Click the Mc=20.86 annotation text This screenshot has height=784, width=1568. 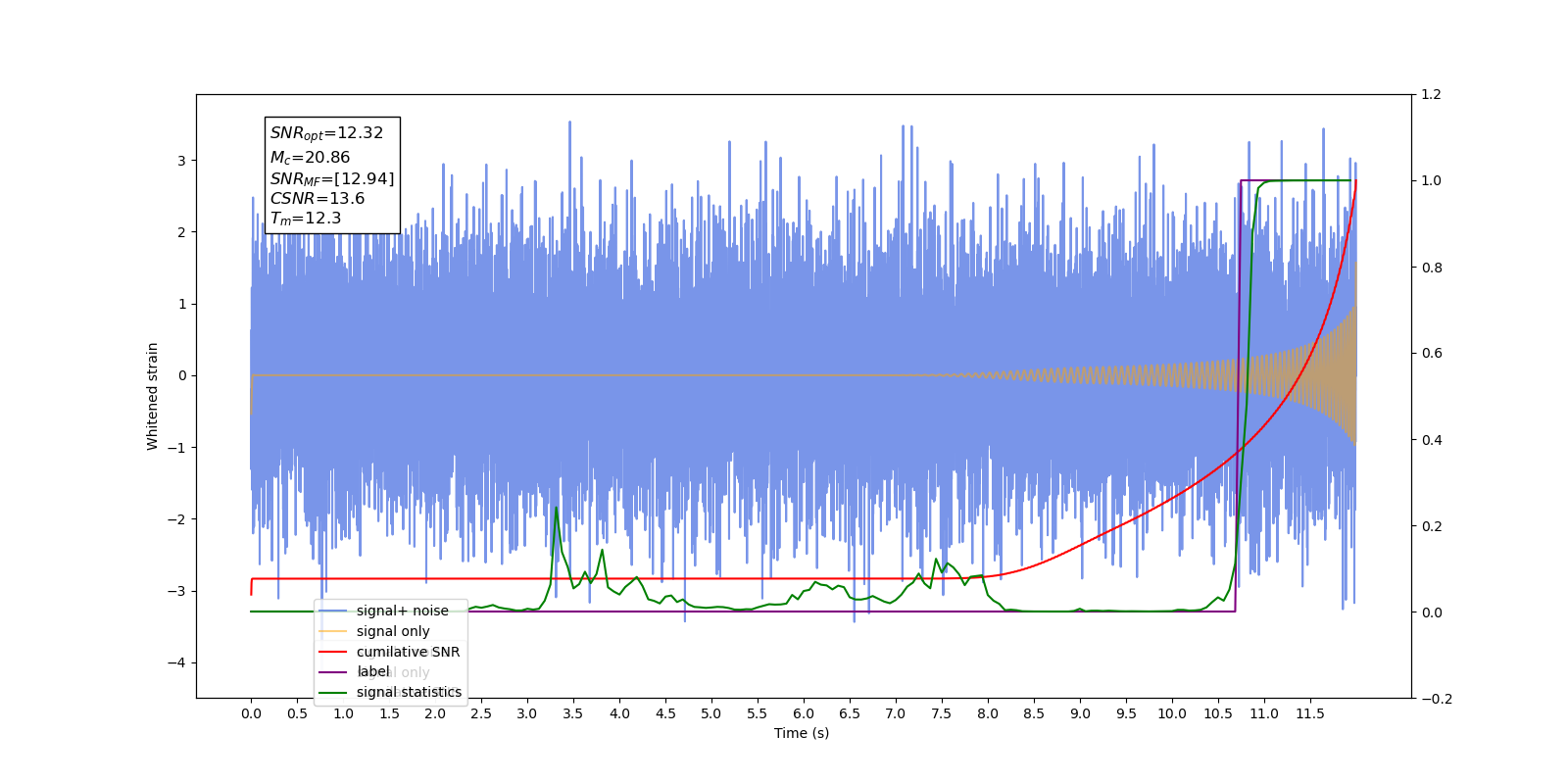[x=310, y=158]
